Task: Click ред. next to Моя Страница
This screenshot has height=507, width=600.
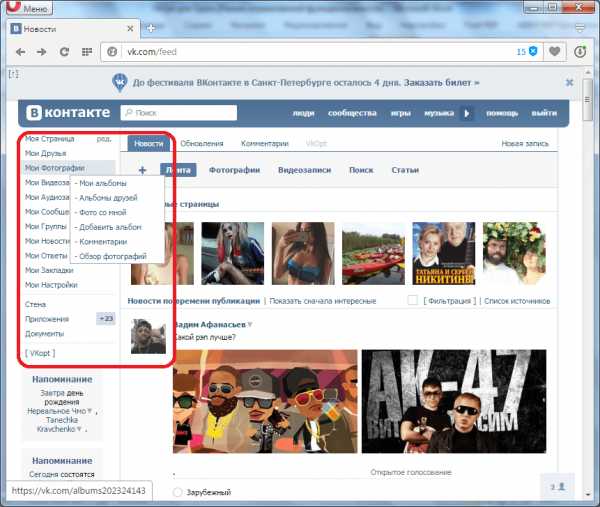Action: (x=104, y=139)
